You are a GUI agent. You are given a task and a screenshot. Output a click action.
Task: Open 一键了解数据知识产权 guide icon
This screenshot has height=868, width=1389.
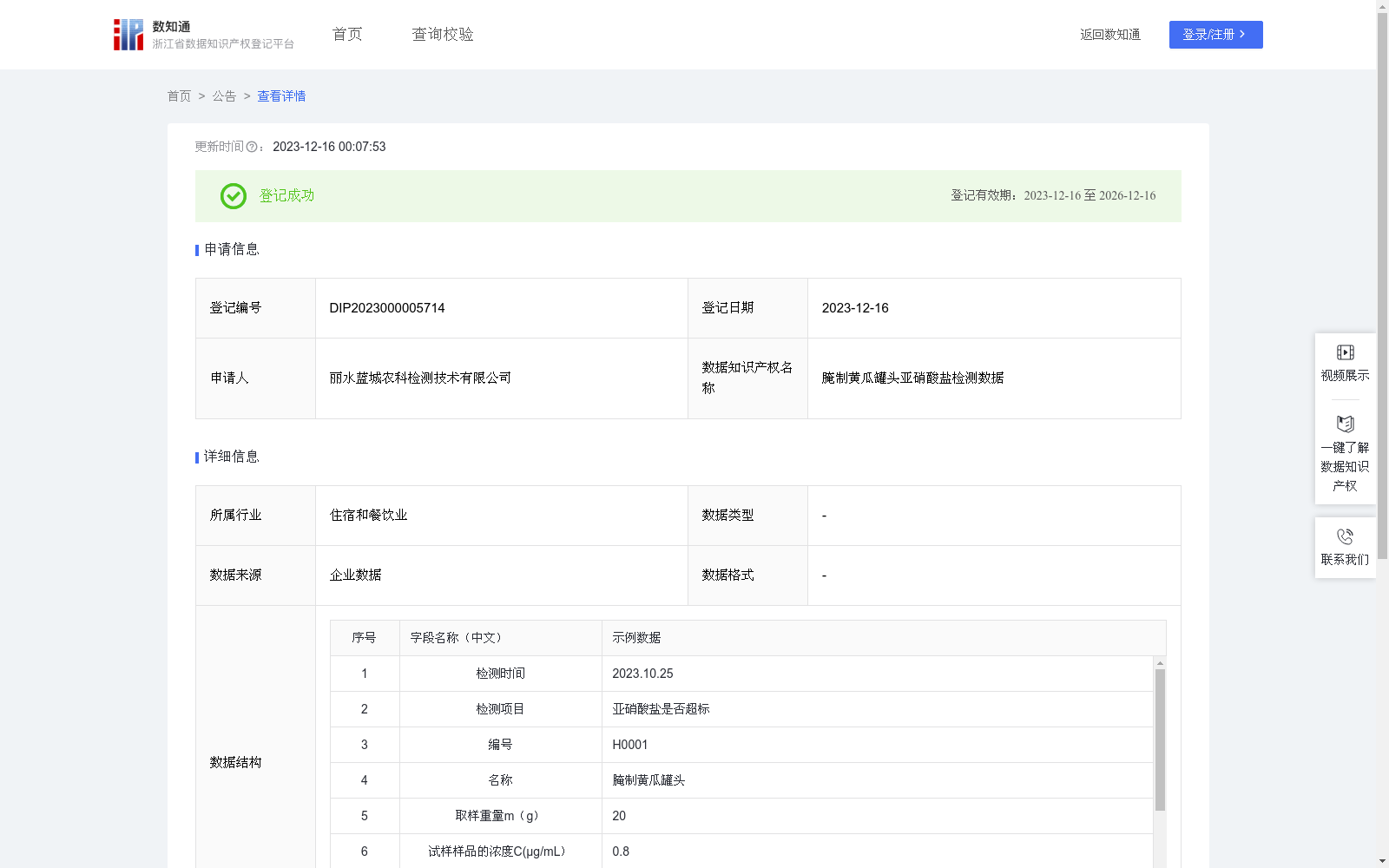[1345, 424]
